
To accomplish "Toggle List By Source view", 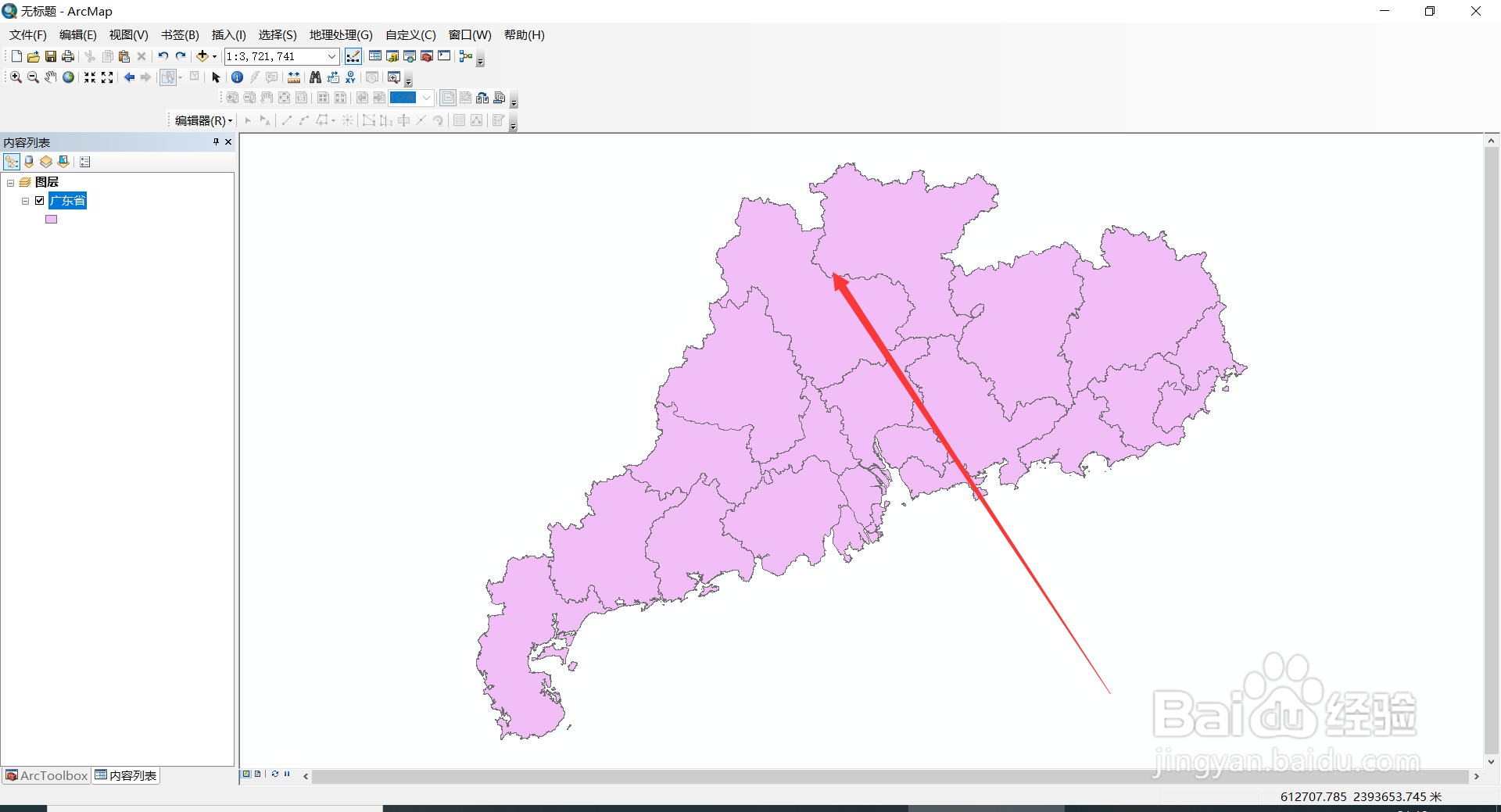I will [x=29, y=162].
